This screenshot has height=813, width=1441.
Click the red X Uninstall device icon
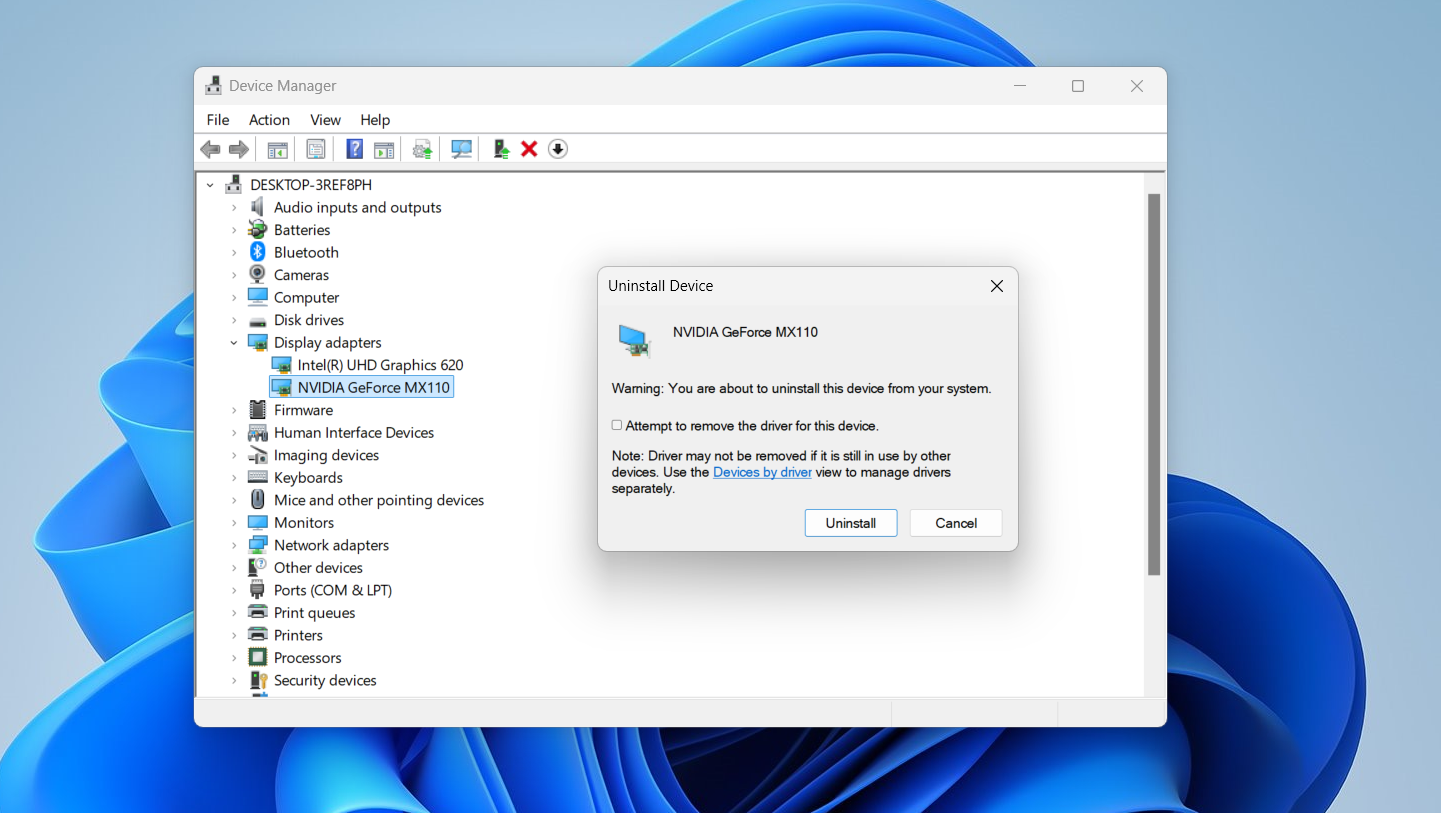tap(529, 149)
